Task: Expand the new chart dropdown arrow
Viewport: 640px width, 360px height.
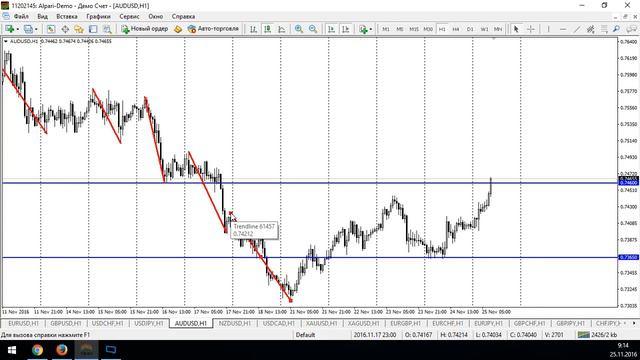Action: (x=18, y=29)
